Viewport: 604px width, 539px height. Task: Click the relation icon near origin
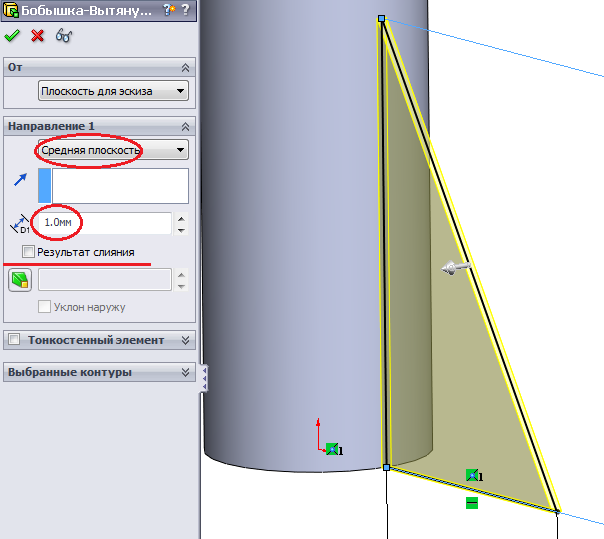[x=332, y=449]
